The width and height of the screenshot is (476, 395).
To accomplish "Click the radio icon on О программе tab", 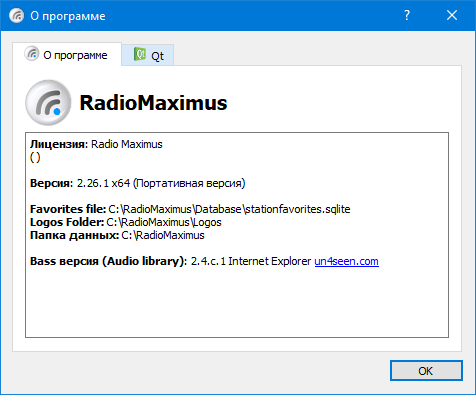I will click(x=32, y=54).
